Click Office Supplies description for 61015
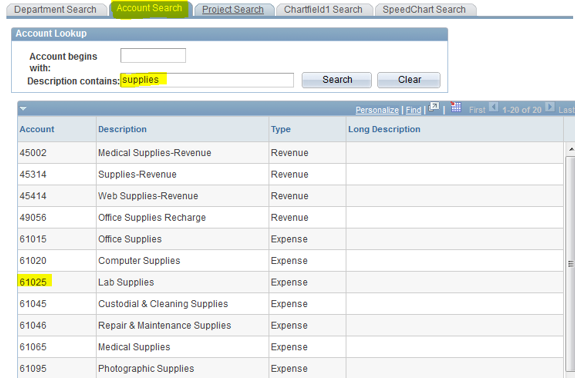The image size is (575, 385). coord(130,239)
